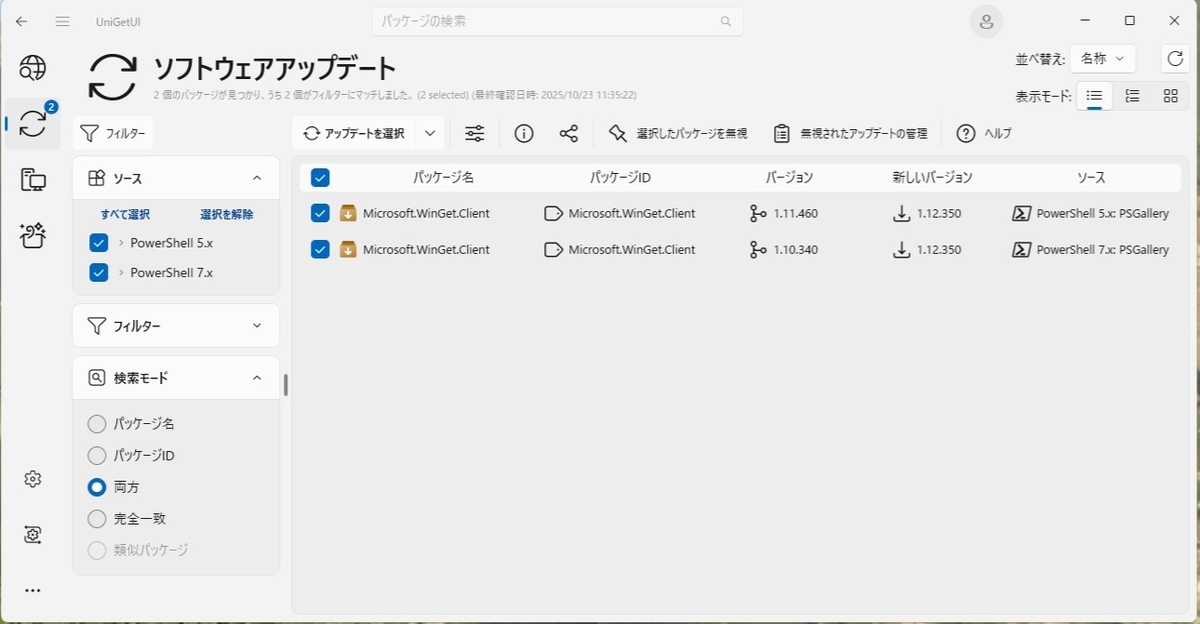This screenshot has width=1200, height=624.
Task: Toggle the hamburger navigation menu
Action: click(62, 21)
